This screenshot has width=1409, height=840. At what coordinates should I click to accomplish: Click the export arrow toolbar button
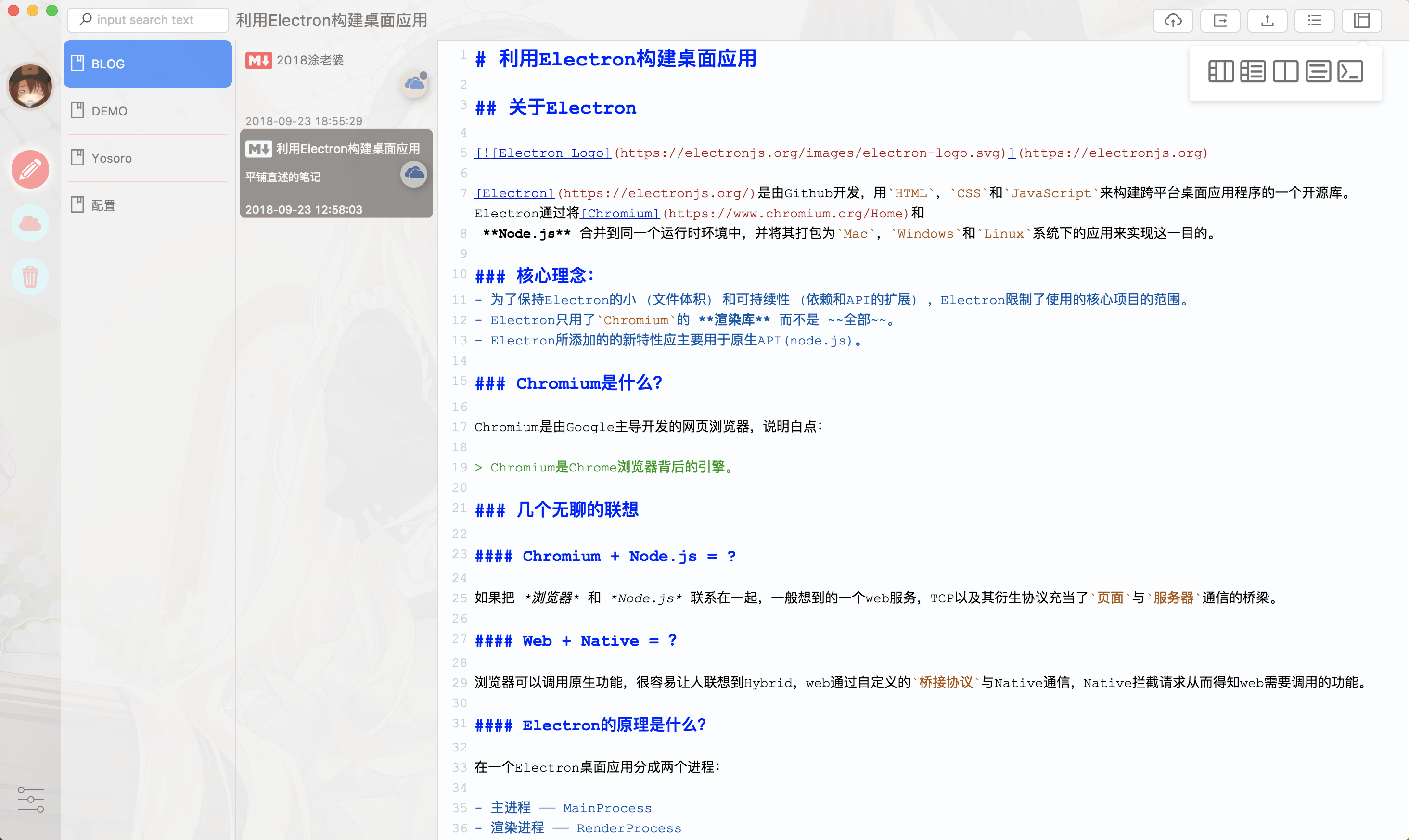click(1220, 21)
